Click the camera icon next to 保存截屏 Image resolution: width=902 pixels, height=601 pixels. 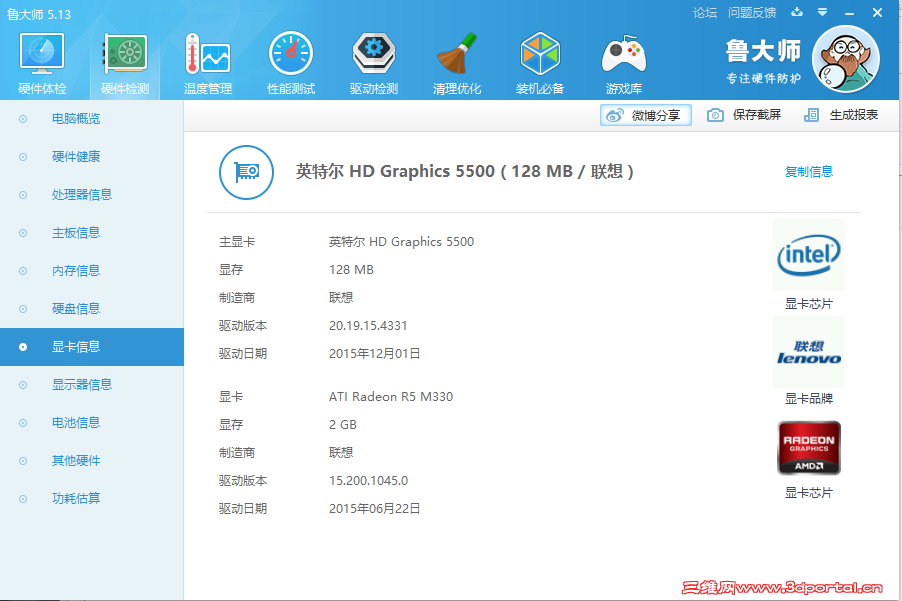715,115
